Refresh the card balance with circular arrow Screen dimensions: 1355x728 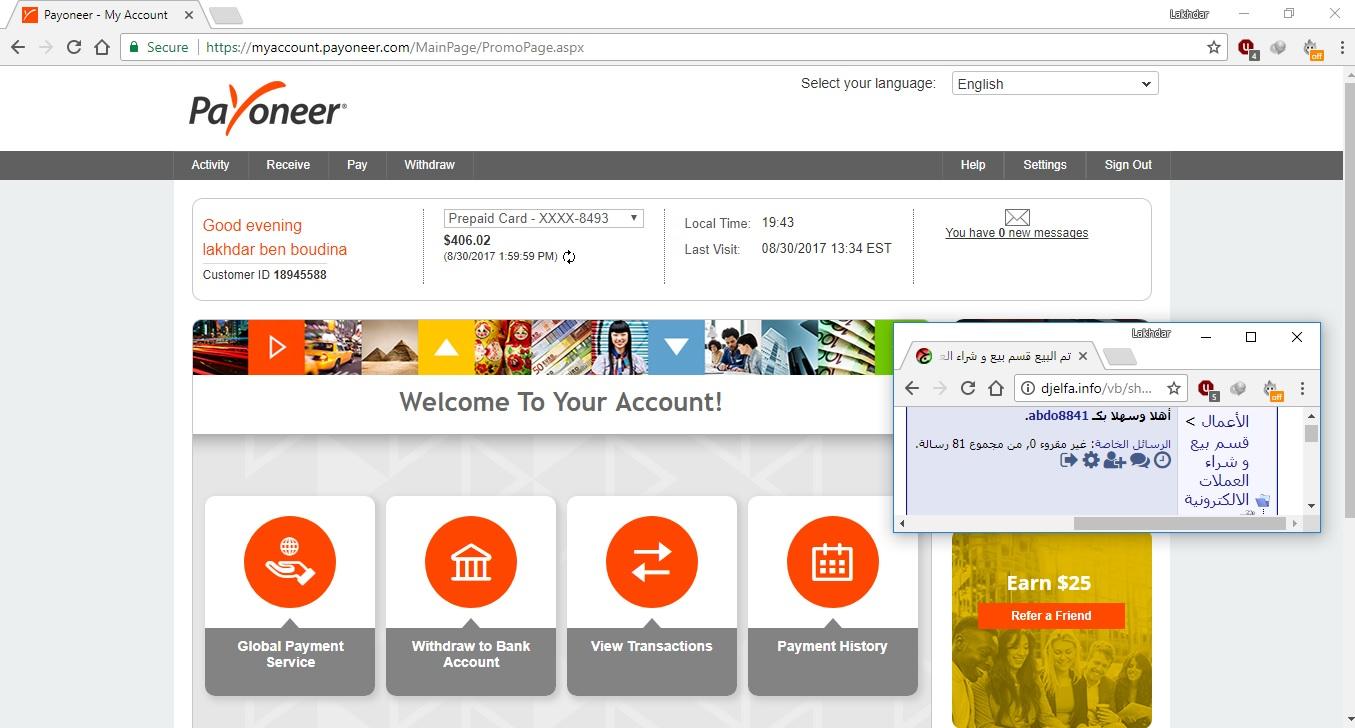point(569,257)
